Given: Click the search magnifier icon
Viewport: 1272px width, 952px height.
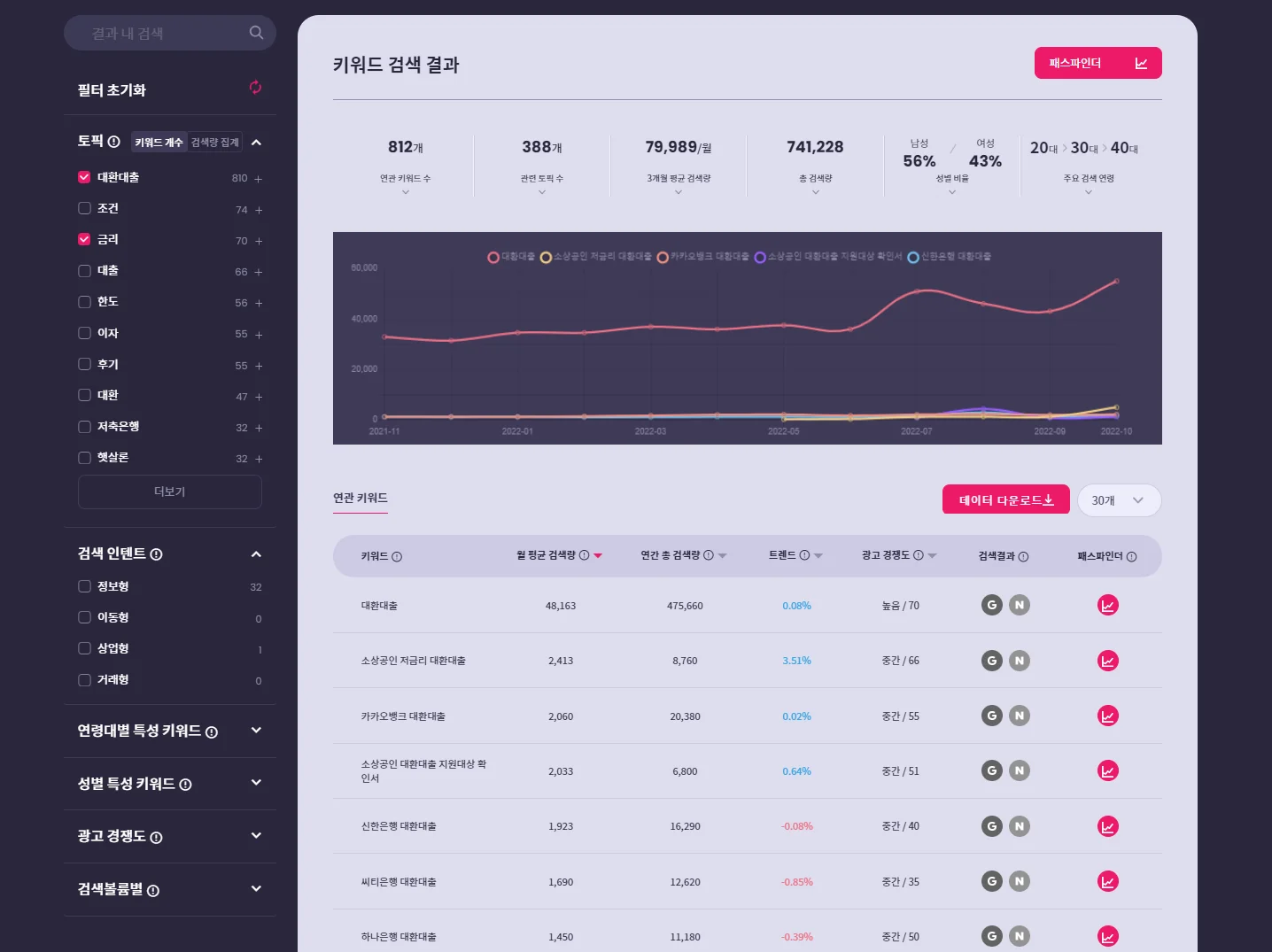Looking at the screenshot, I should (256, 33).
